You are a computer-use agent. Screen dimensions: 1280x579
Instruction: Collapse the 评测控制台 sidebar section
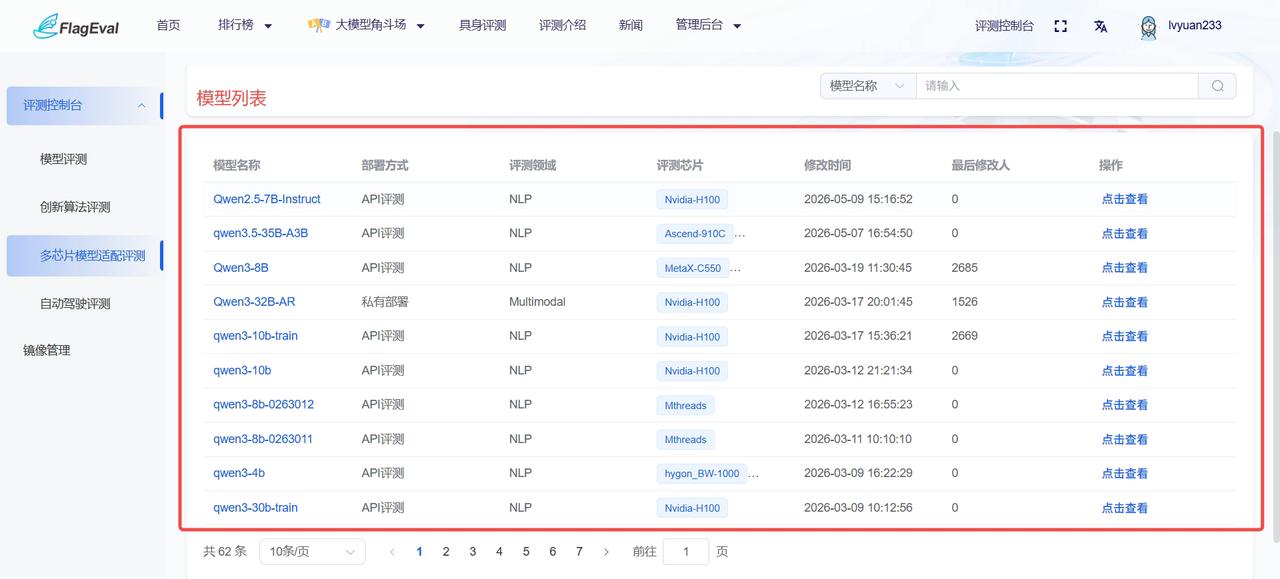141,105
